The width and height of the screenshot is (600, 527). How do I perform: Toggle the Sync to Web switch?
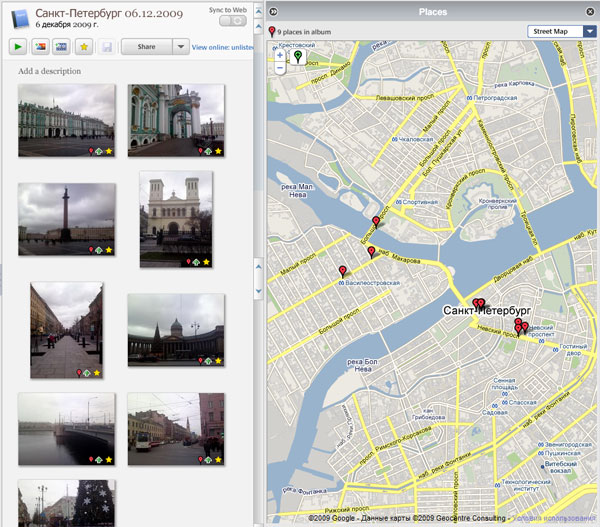[x=231, y=21]
